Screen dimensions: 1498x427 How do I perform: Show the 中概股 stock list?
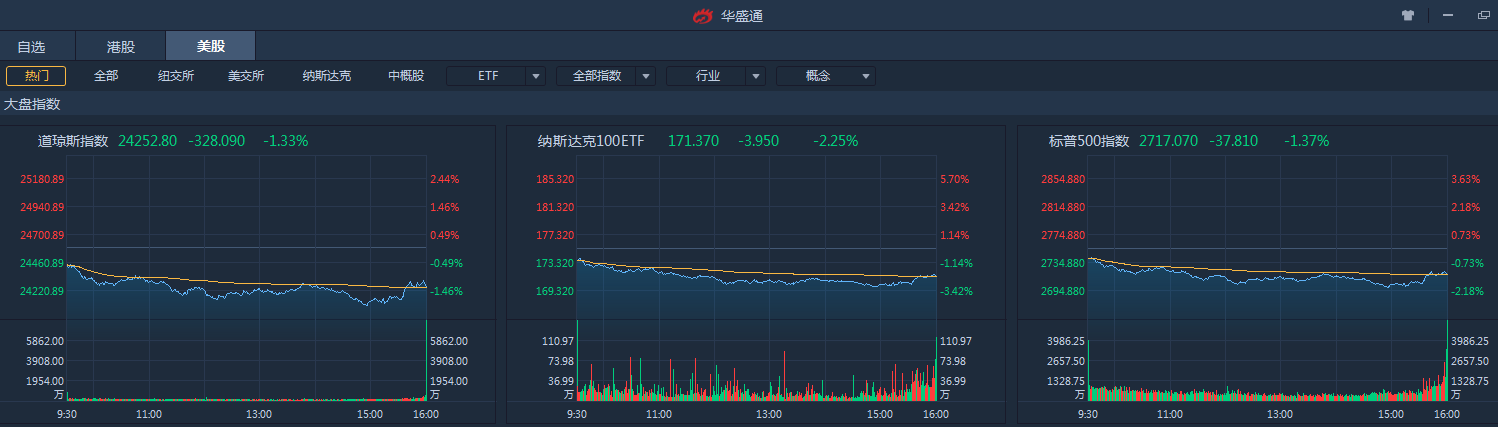[406, 76]
